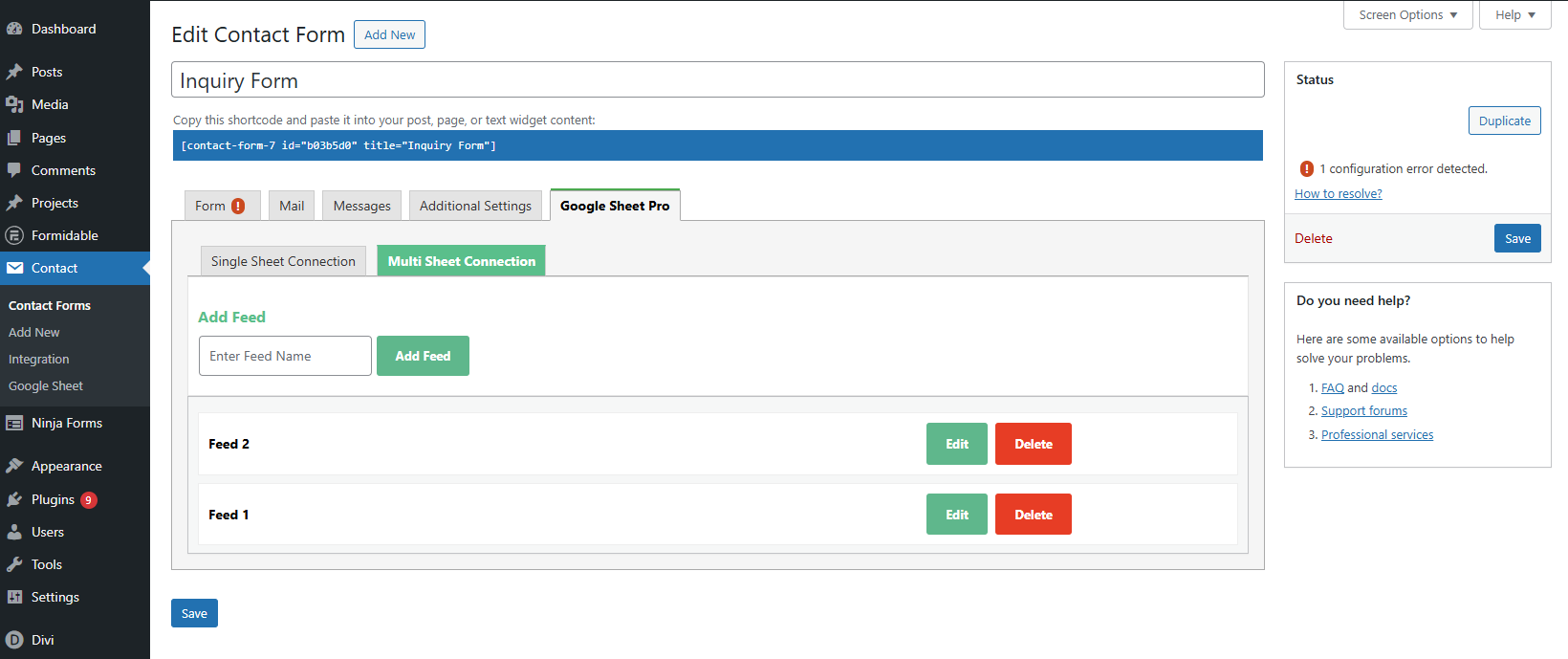Expand the Help dropdown panel
Image resolution: width=1568 pixels, height=659 pixels.
coord(1514,15)
